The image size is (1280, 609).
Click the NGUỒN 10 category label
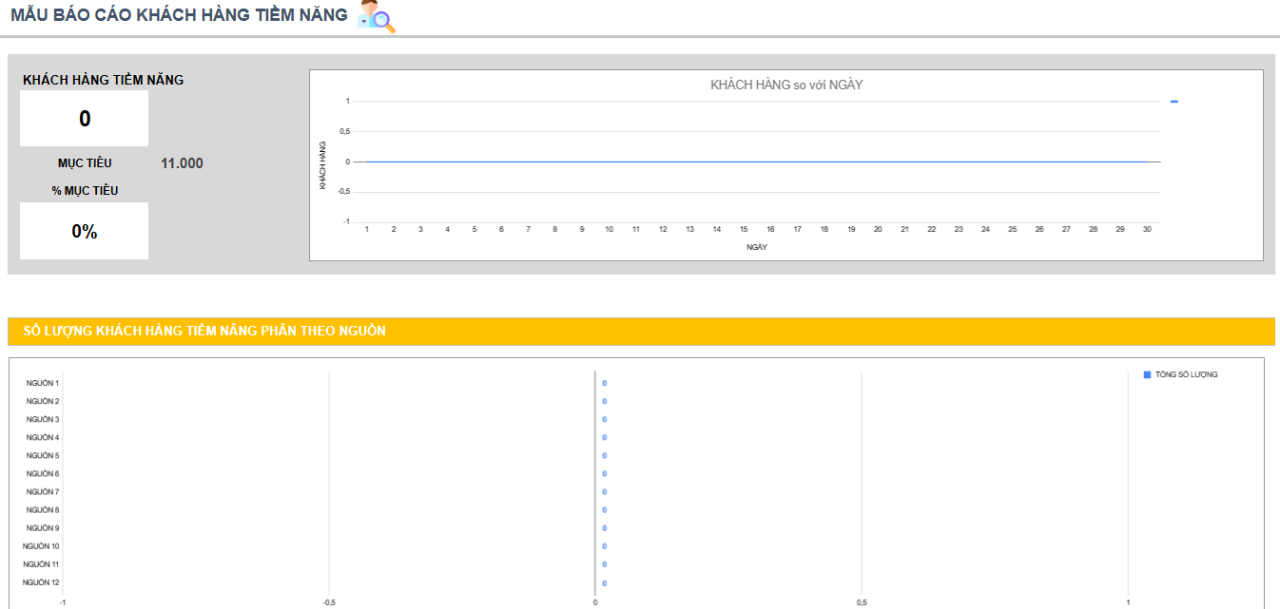(x=41, y=546)
